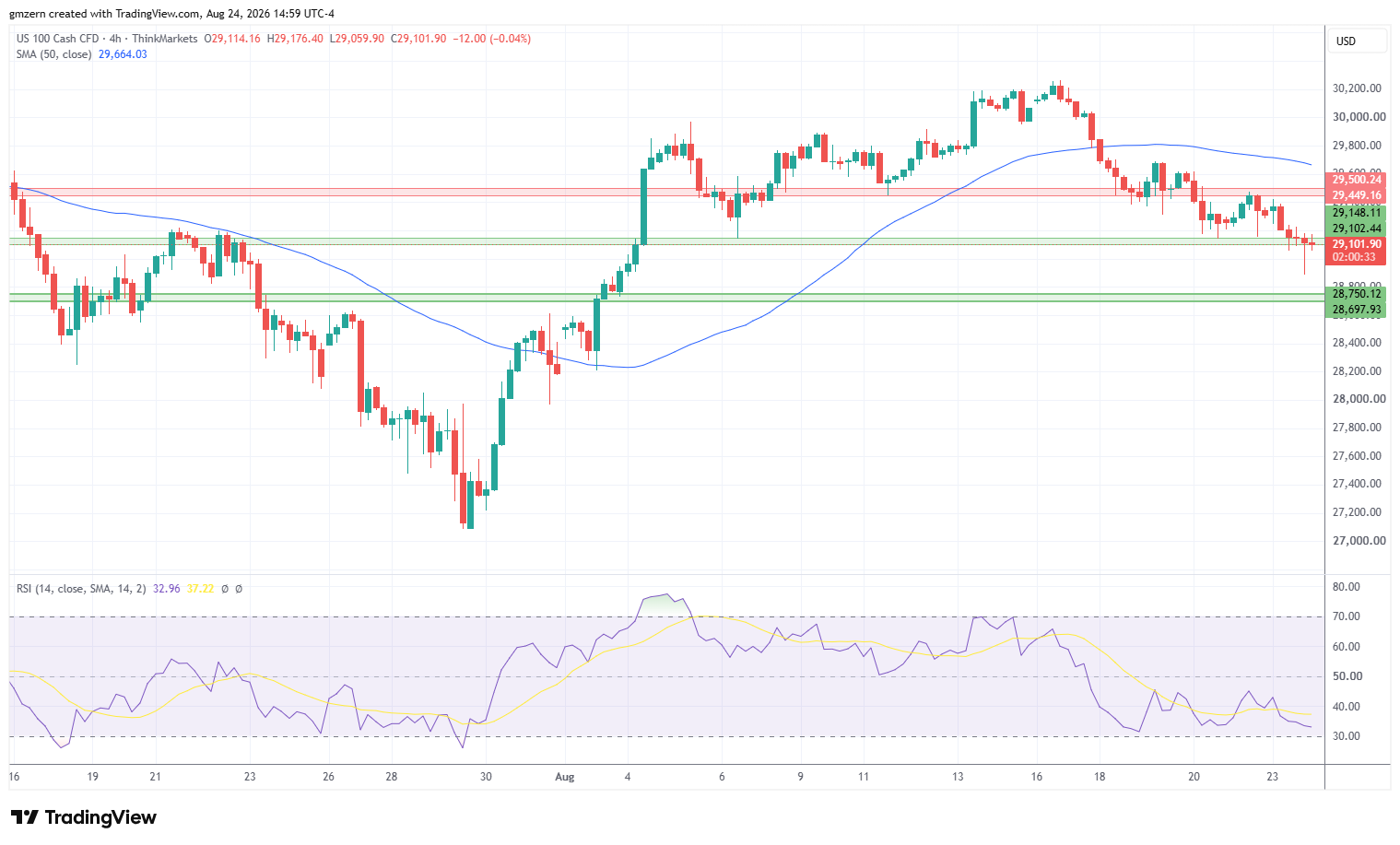Click the 80.00 RSI scale label
The height and width of the screenshot is (845, 1400).
tap(1347, 587)
